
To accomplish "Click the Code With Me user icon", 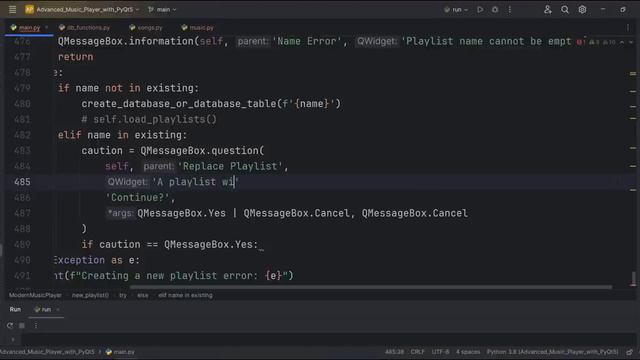I will pyautogui.click(x=548, y=9).
